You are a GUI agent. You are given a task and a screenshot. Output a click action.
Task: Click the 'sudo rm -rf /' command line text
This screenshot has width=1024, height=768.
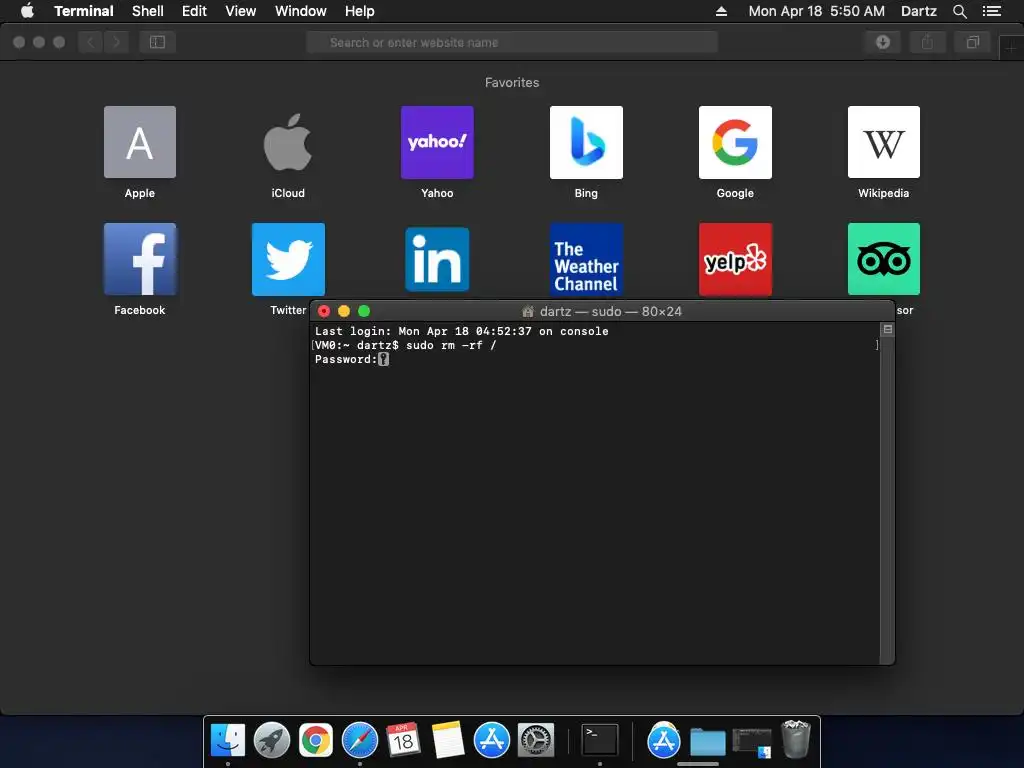[451, 345]
